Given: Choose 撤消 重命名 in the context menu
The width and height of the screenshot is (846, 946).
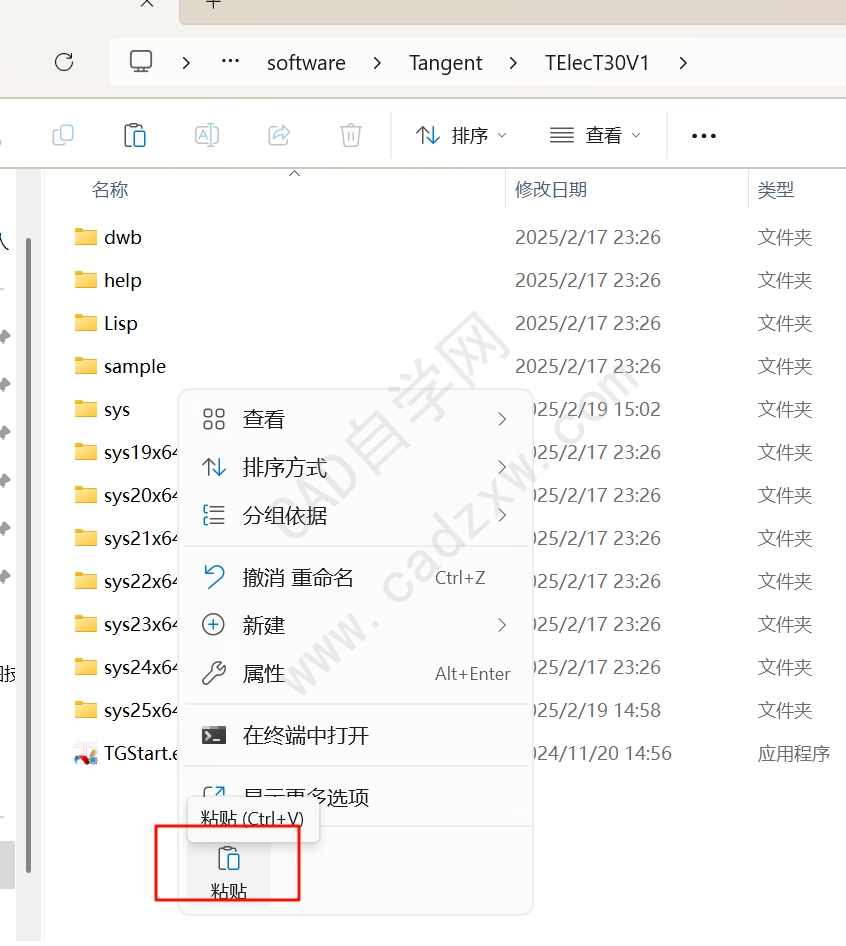Looking at the screenshot, I should pos(355,577).
